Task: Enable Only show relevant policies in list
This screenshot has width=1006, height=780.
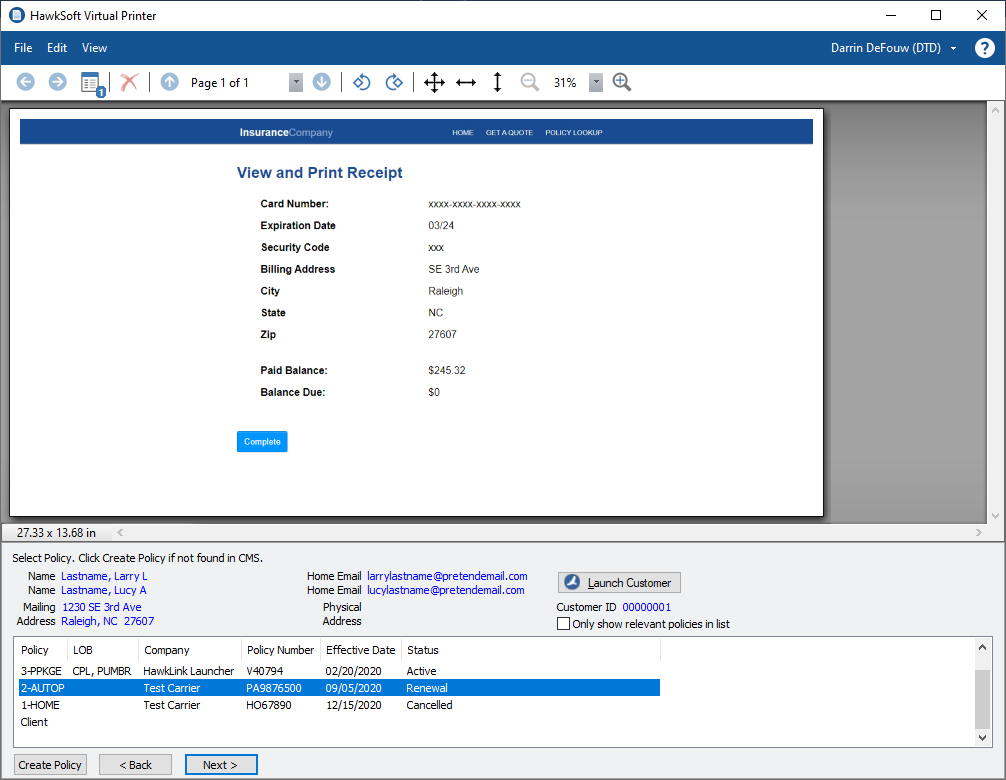Action: tap(563, 624)
